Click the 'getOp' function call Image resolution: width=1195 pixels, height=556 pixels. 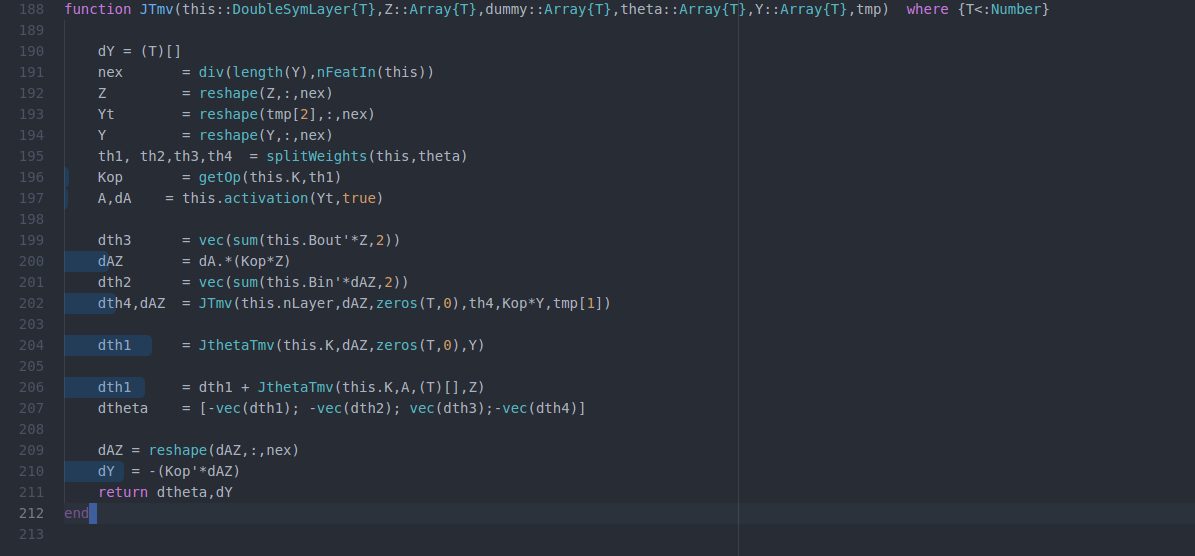point(219,177)
